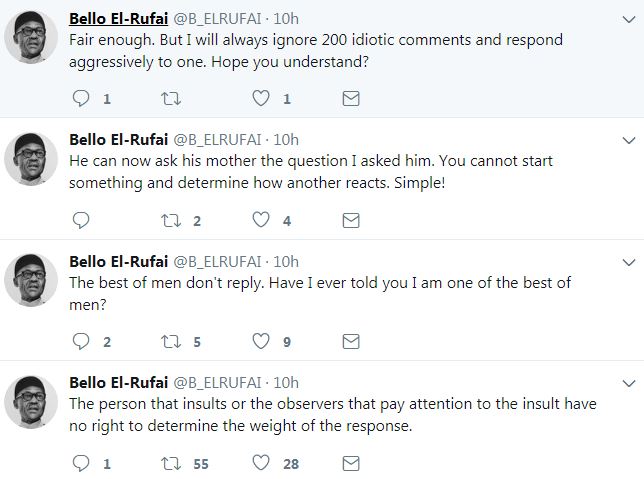The width and height of the screenshot is (644, 479).
Task: Reply to the "ask his mother" tweet
Action: (x=83, y=220)
